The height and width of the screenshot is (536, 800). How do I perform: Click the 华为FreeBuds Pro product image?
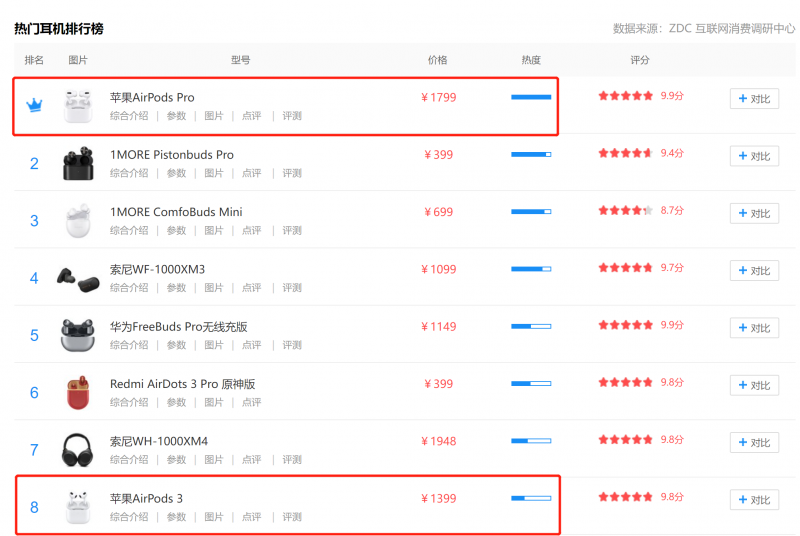click(x=77, y=335)
